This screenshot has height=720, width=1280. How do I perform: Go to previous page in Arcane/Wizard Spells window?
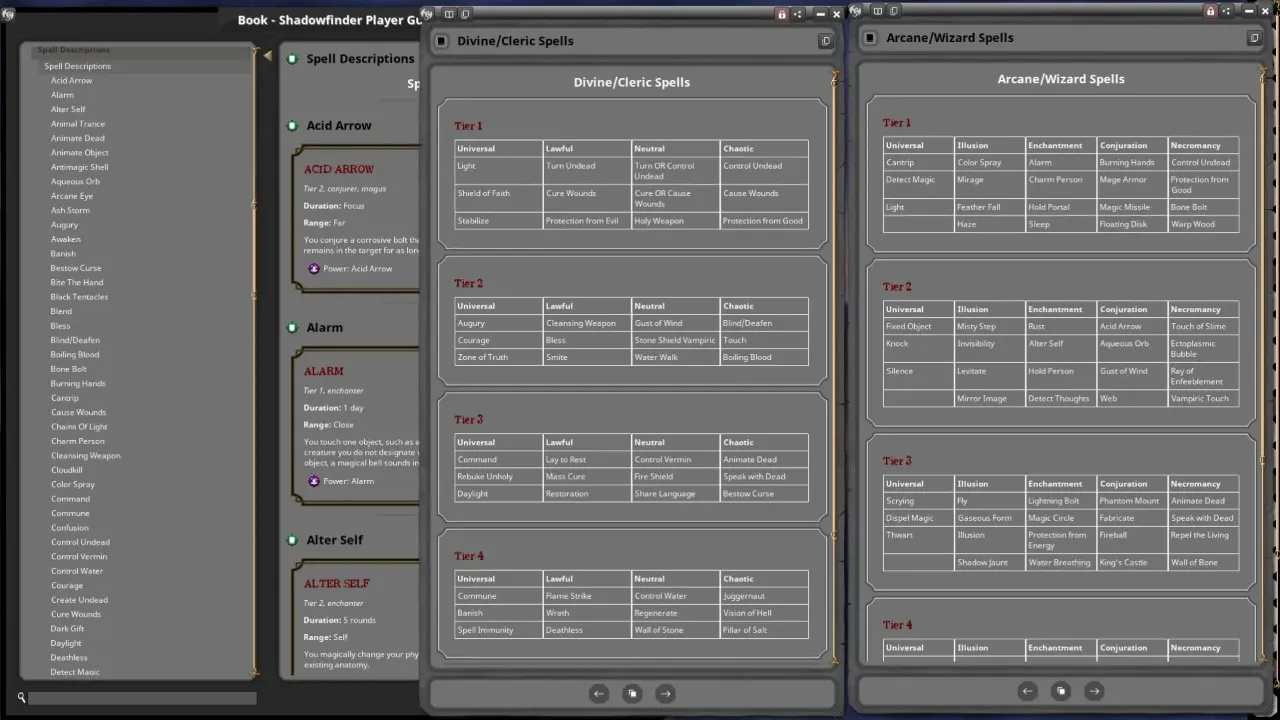pyautogui.click(x=1027, y=690)
